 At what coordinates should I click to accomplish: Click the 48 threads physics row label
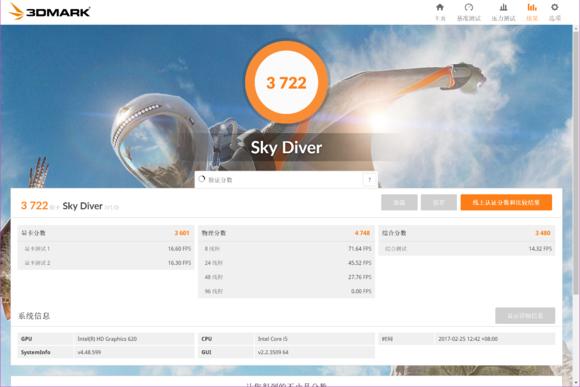pyautogui.click(x=213, y=277)
